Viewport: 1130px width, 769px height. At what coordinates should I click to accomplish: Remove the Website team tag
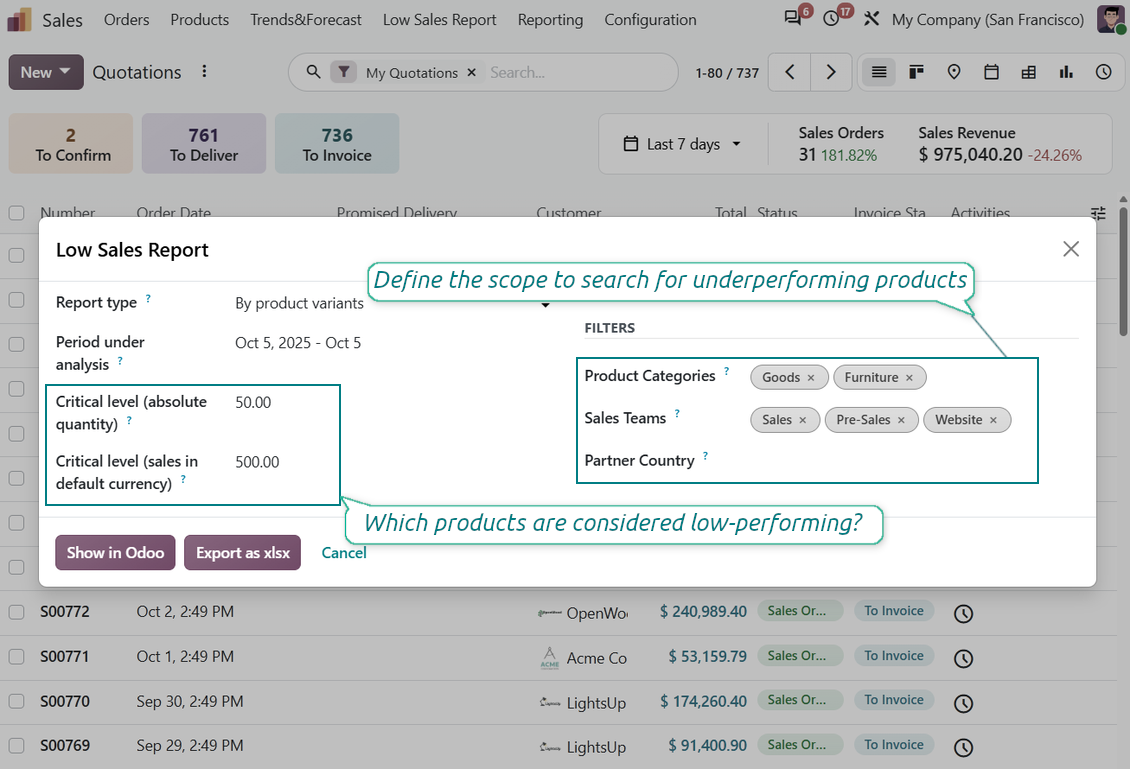coord(993,420)
